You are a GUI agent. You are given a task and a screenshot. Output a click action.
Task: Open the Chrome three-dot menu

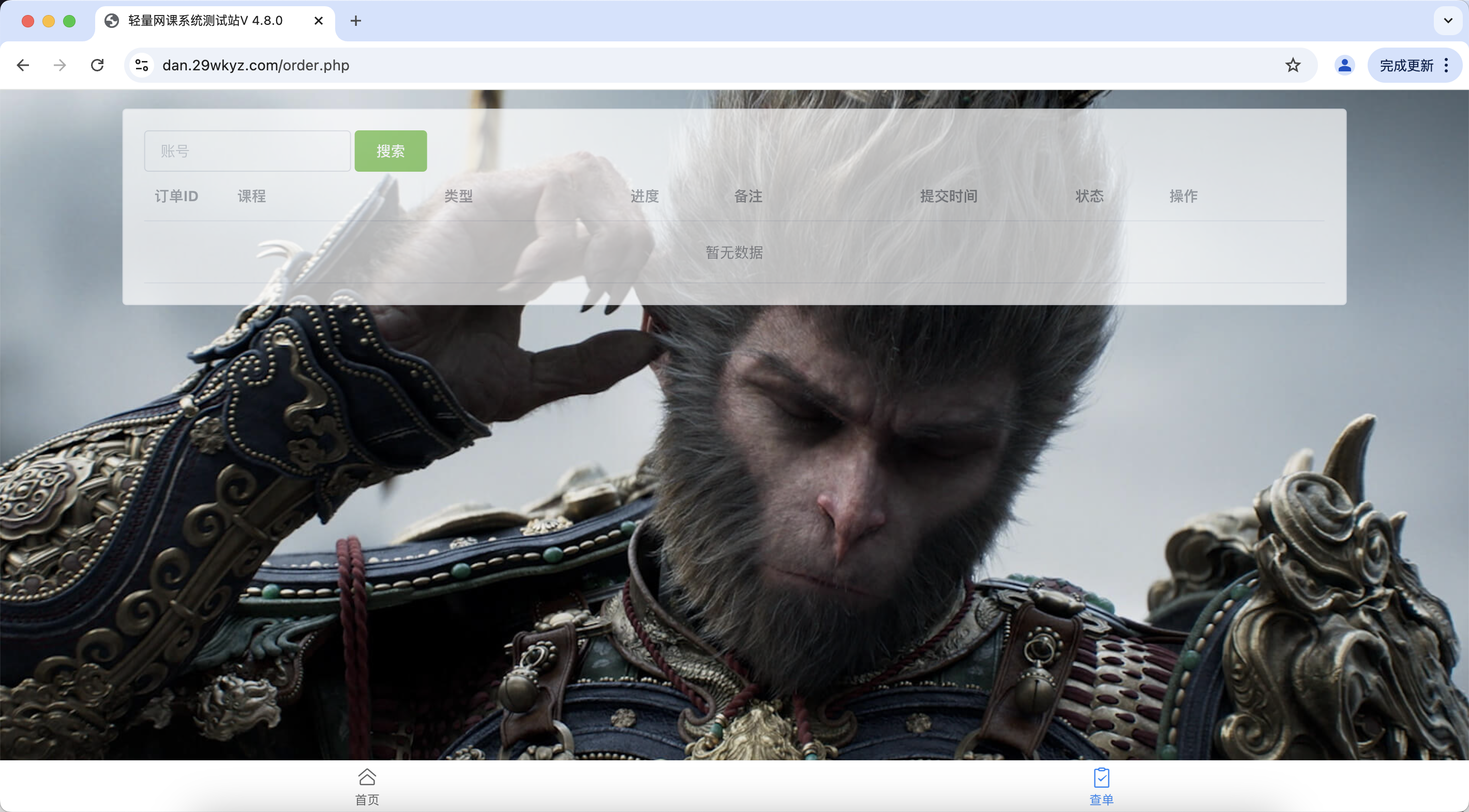click(1446, 66)
